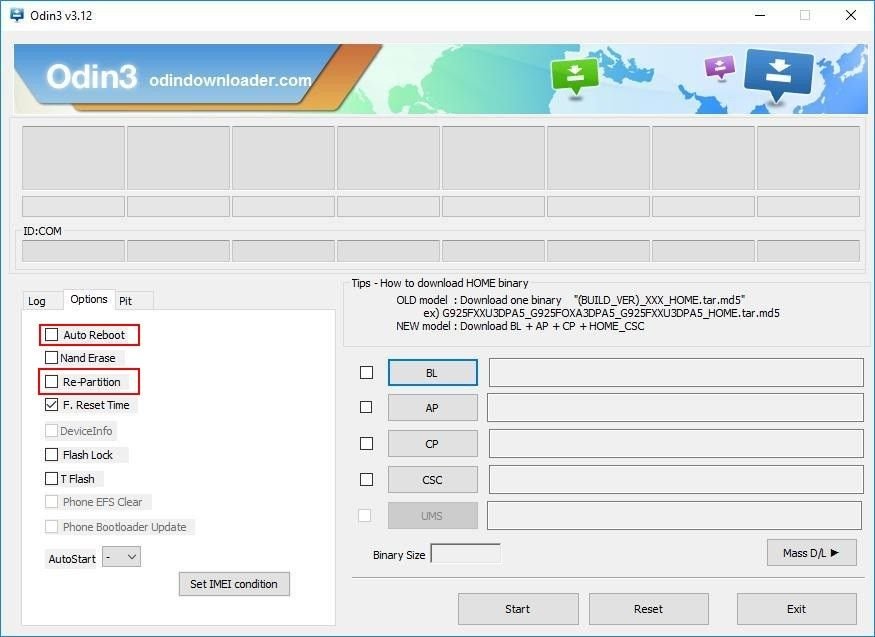Screen dimensions: 875x637
Task: Select the Options tab
Action: pos(89,299)
